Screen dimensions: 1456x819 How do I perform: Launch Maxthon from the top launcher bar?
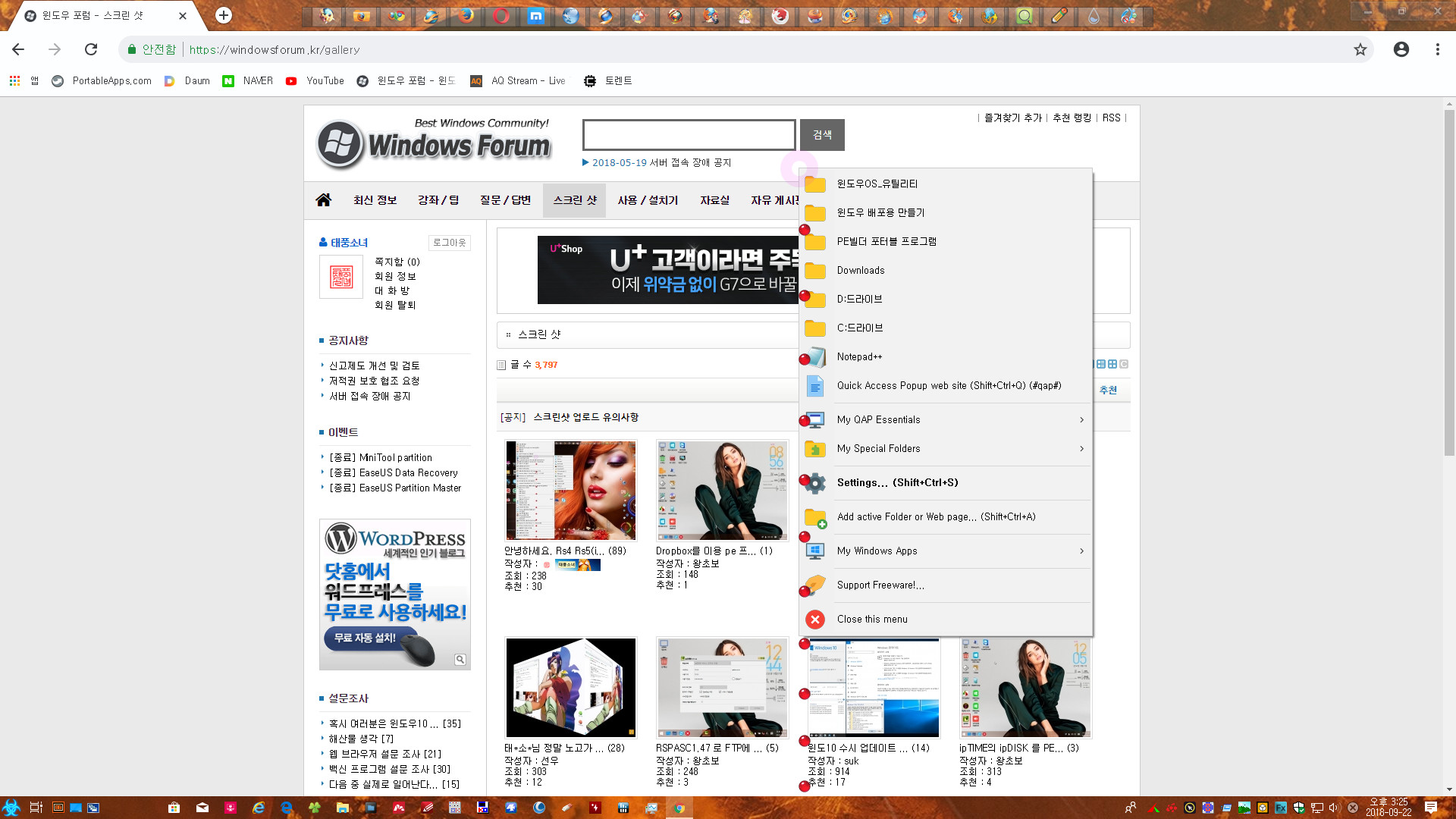point(536,16)
